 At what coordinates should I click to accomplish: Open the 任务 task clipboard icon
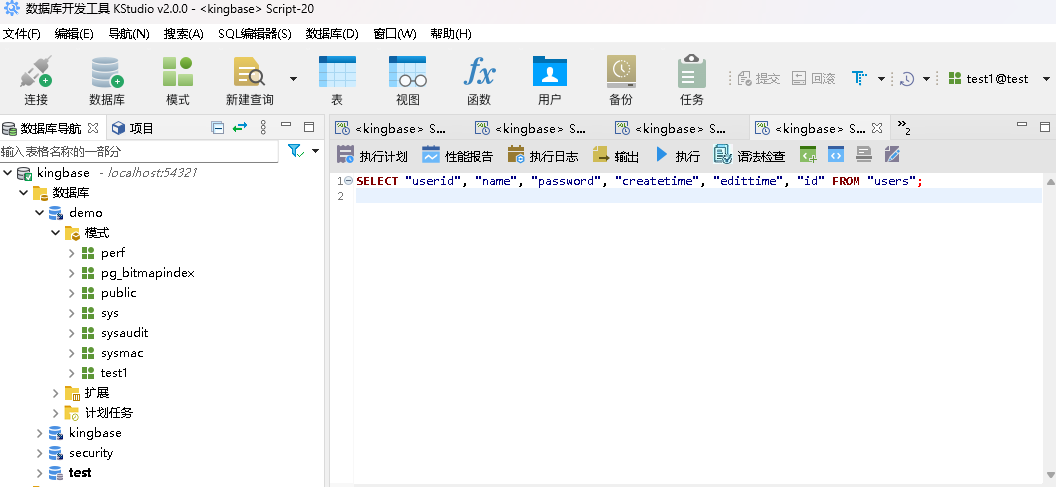(x=692, y=72)
